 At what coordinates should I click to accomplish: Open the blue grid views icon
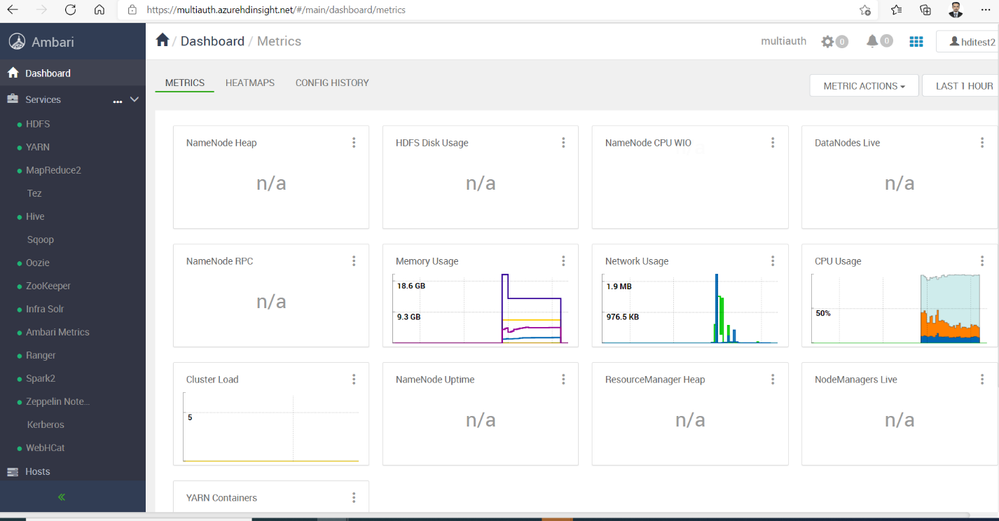pos(916,41)
